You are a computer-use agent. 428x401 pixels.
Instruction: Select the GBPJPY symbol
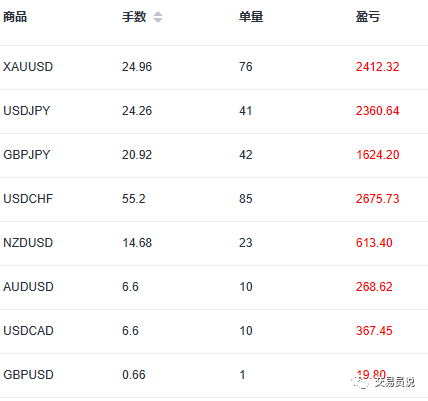click(27, 155)
